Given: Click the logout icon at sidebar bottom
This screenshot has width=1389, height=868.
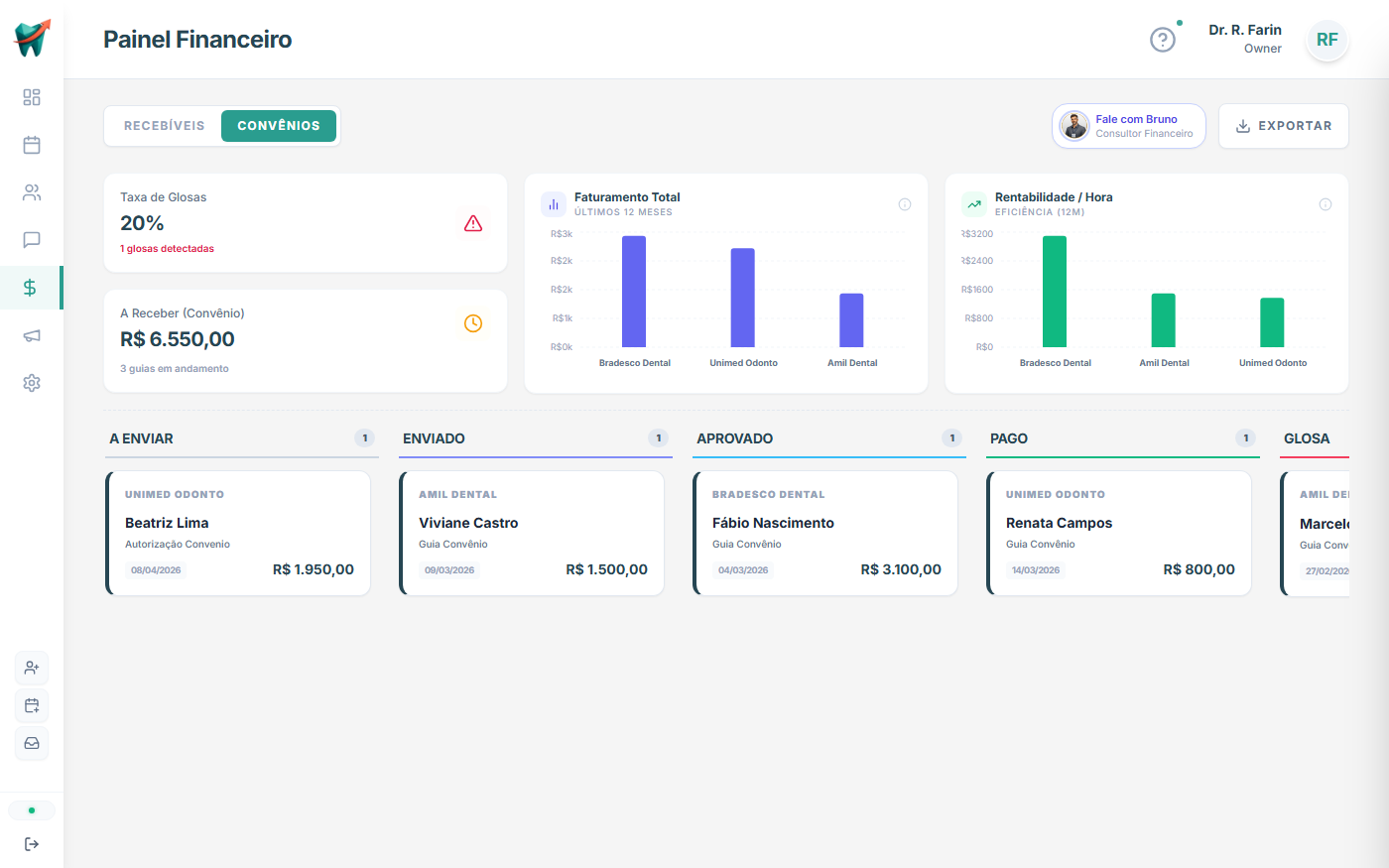Looking at the screenshot, I should pyautogui.click(x=32, y=844).
